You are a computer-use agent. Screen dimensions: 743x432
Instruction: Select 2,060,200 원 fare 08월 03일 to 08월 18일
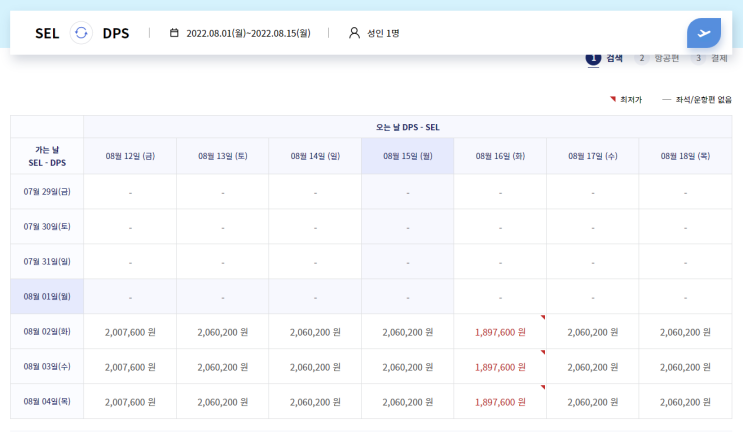(685, 367)
